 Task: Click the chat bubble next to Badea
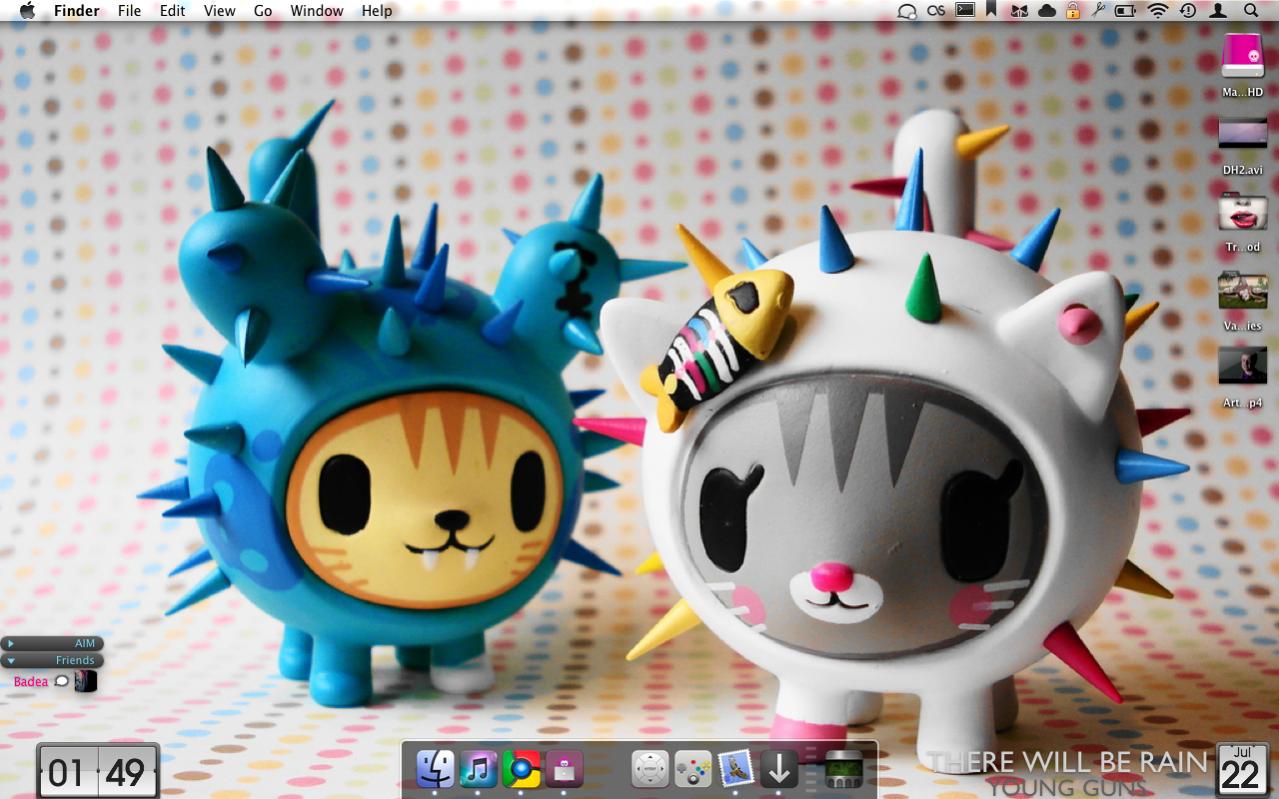click(61, 681)
